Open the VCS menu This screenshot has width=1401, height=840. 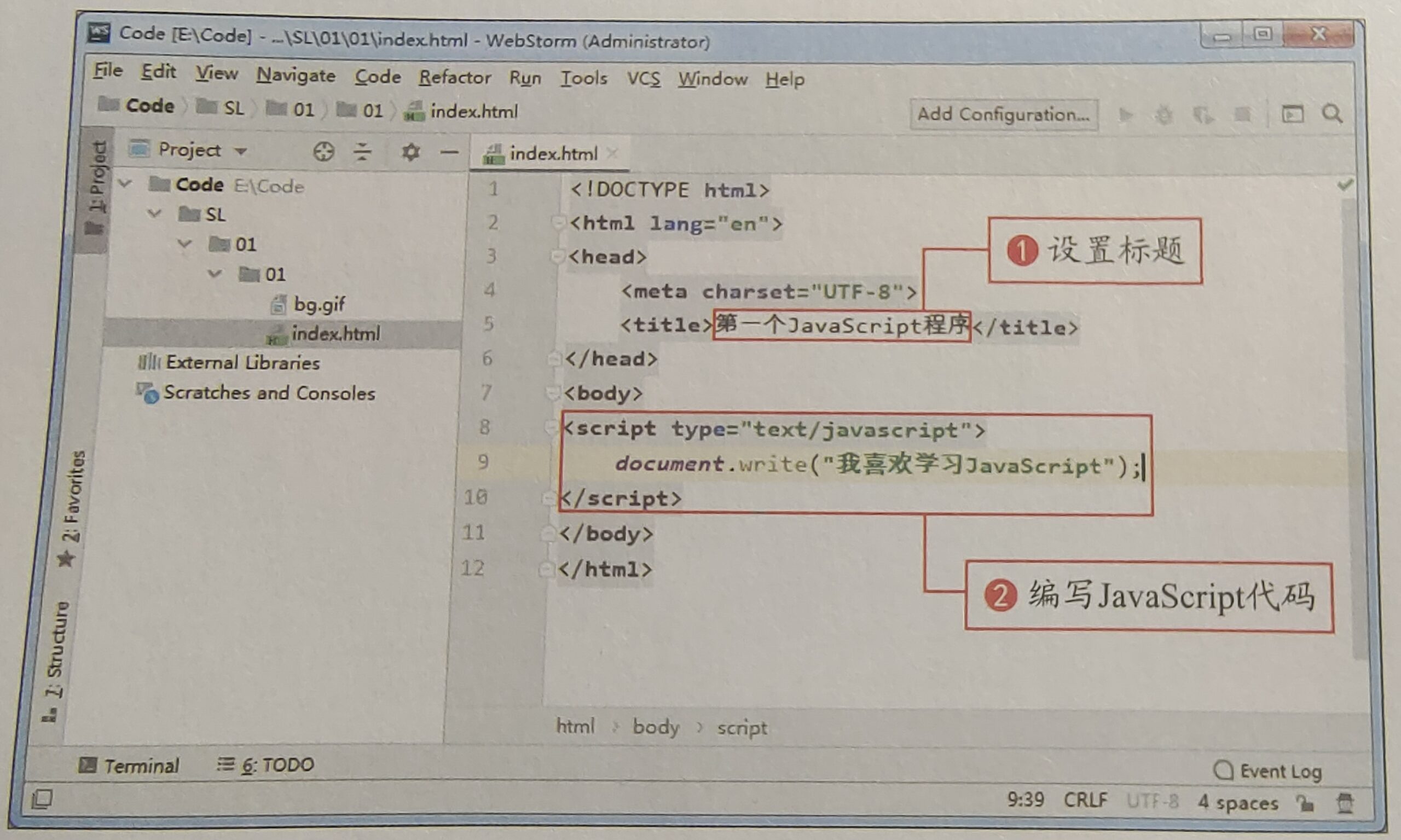pyautogui.click(x=643, y=79)
